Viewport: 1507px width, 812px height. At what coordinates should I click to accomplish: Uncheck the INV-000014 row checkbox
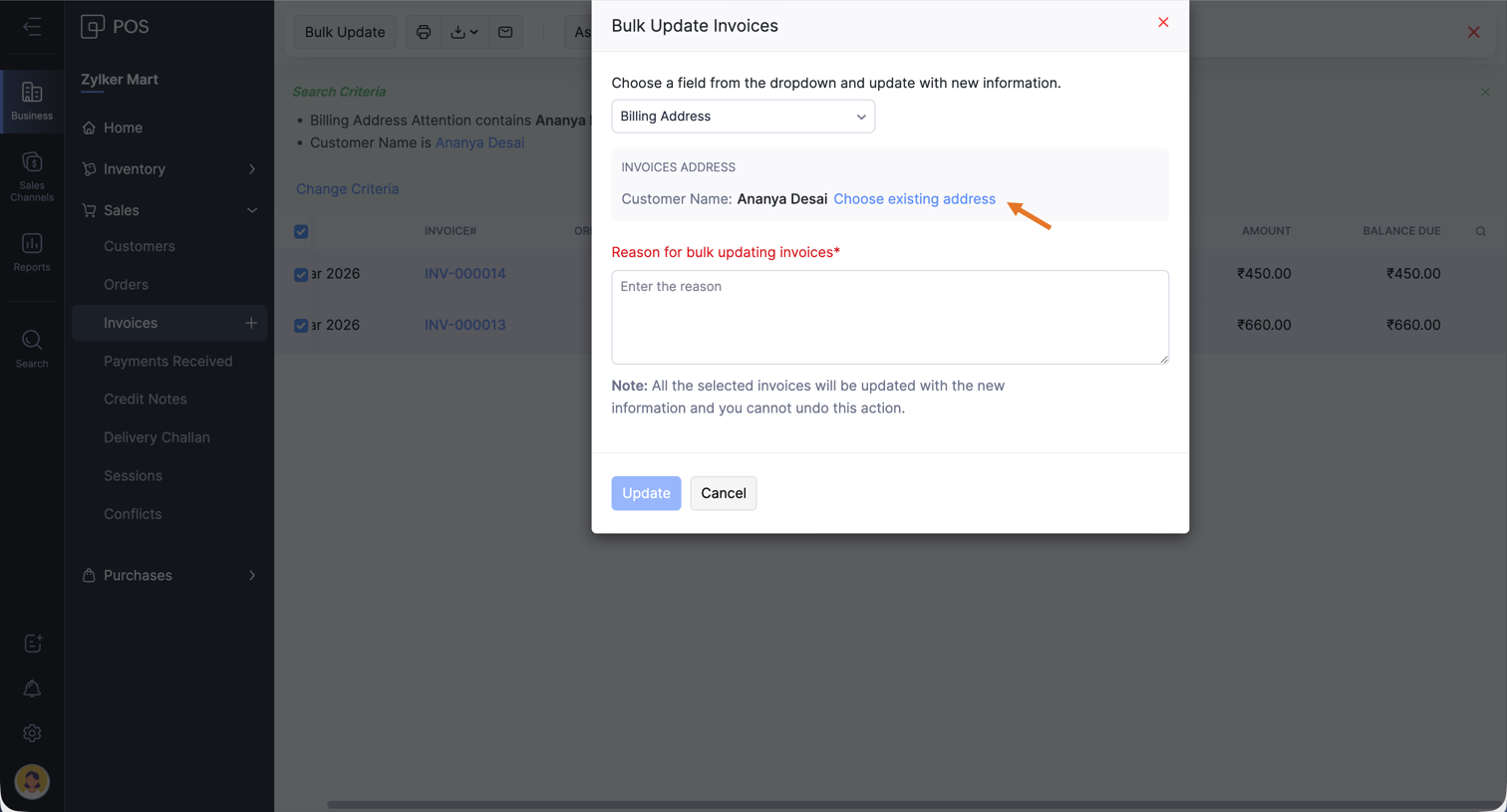coord(301,274)
